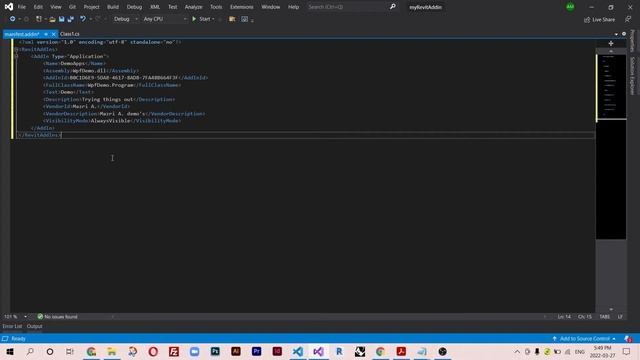
Task: Click the Open File folder icon
Action: coord(52,19)
